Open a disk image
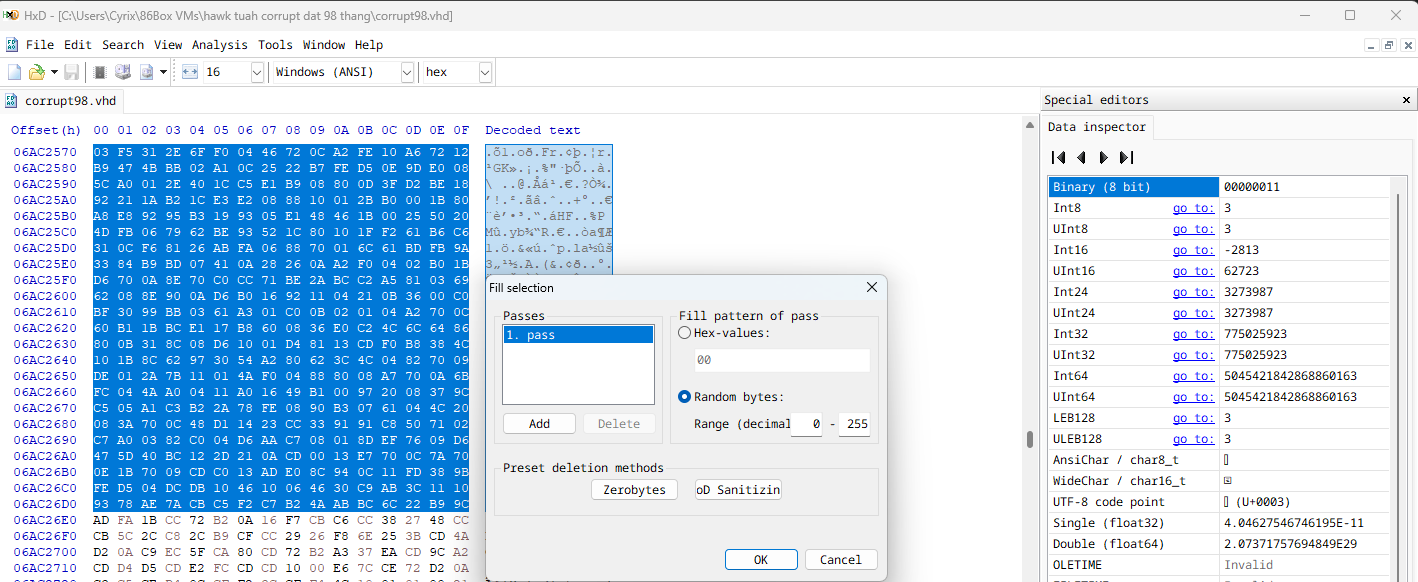This screenshot has width=1418, height=582. coord(146,71)
